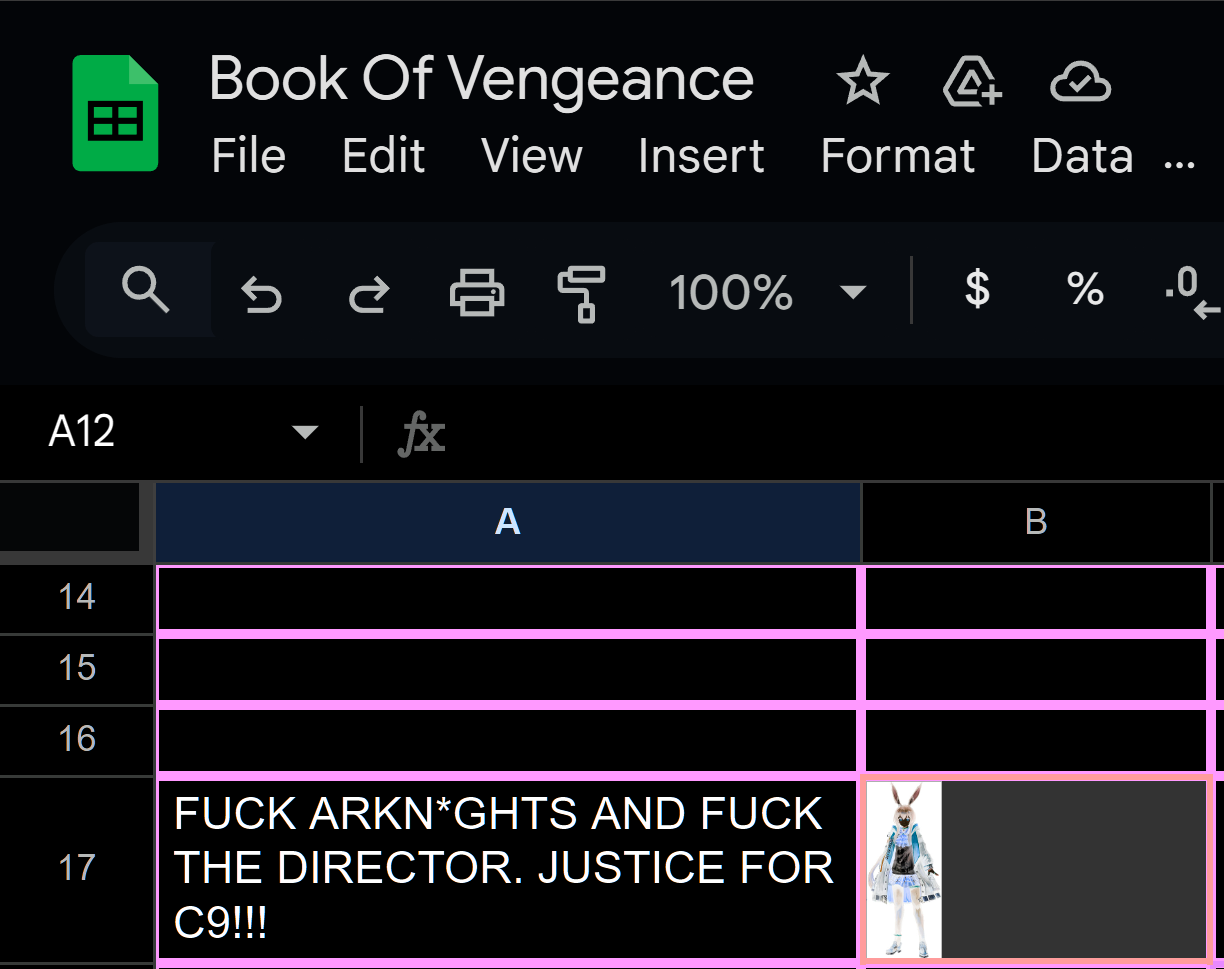Select row 15 header
Screen dimensions: 1224x969
pyautogui.click(x=77, y=668)
